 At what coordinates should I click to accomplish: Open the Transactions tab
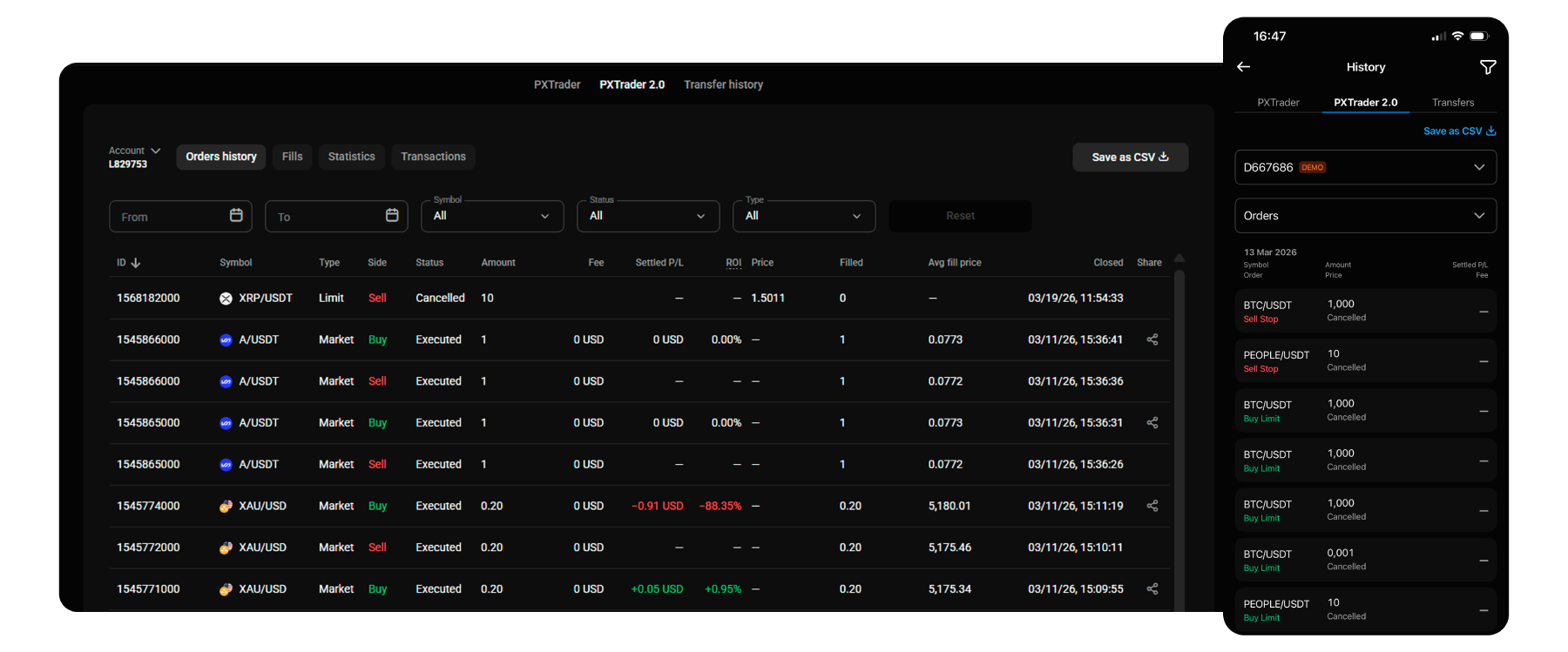click(x=434, y=157)
